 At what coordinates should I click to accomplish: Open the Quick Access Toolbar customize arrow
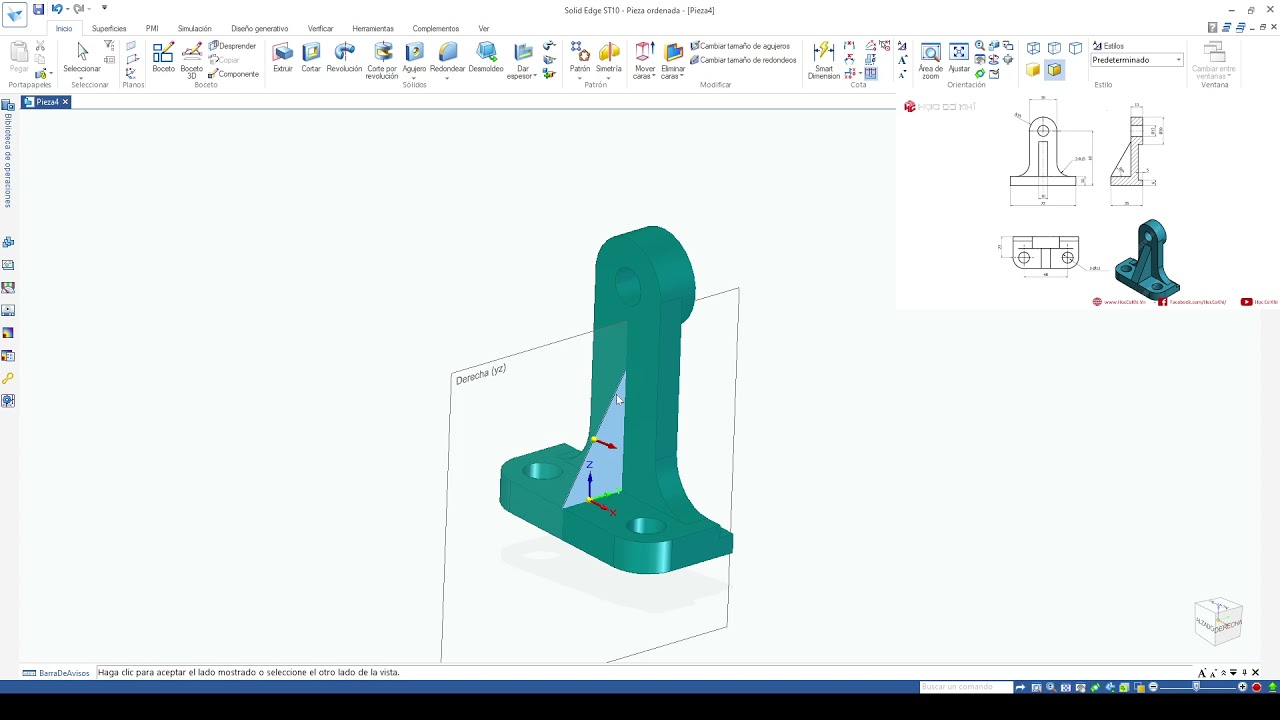coord(104,9)
